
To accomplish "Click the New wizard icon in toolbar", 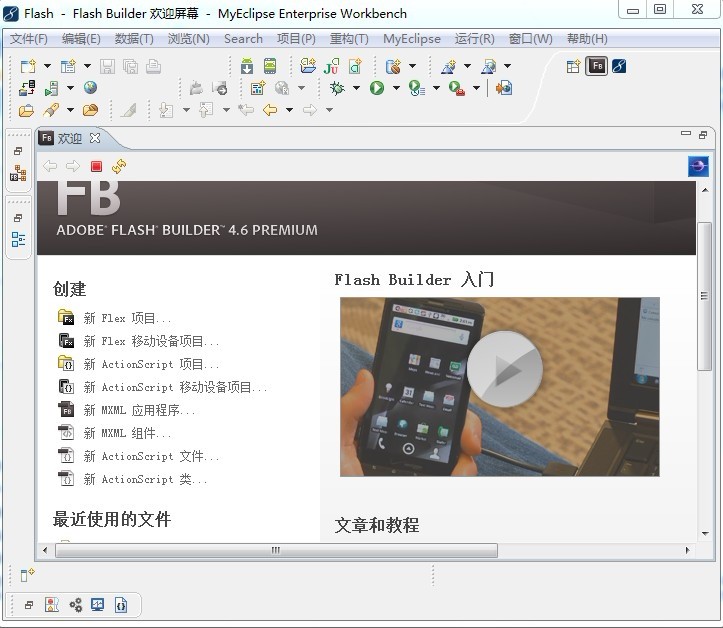I will click(x=28, y=66).
